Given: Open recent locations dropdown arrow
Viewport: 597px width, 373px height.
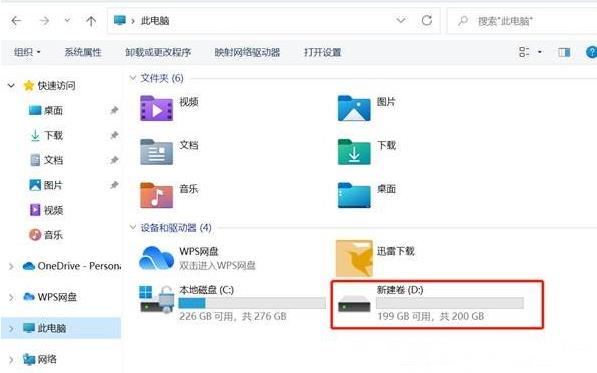Looking at the screenshot, I should coord(67,20).
